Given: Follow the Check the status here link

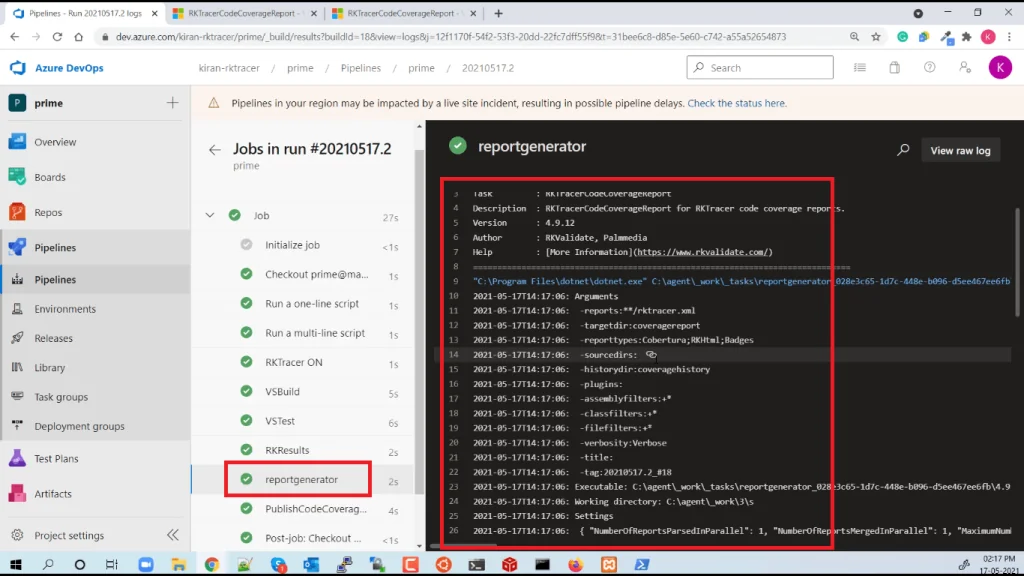Looking at the screenshot, I should (x=737, y=103).
